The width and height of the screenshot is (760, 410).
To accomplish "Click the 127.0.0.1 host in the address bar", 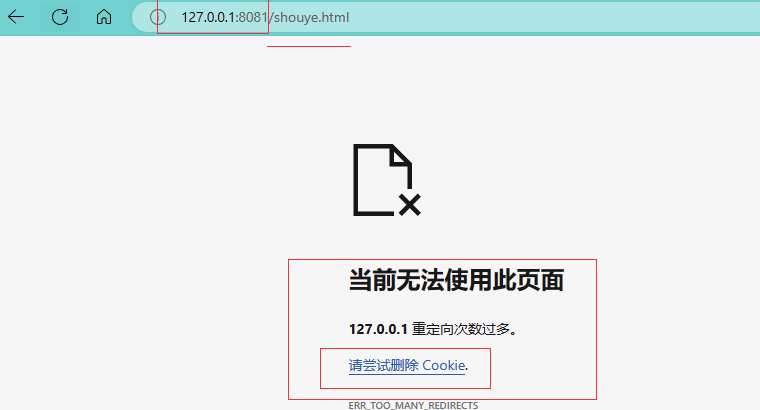I will 207,17.
